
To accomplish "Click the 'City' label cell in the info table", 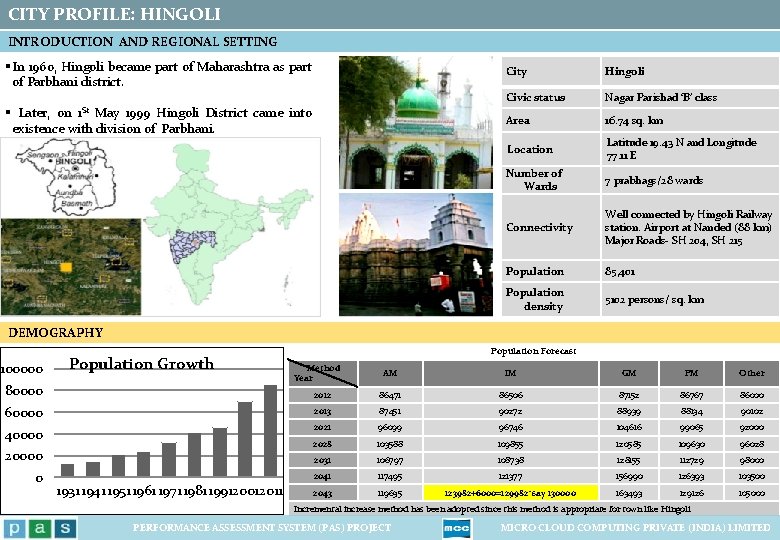I will tap(551, 71).
